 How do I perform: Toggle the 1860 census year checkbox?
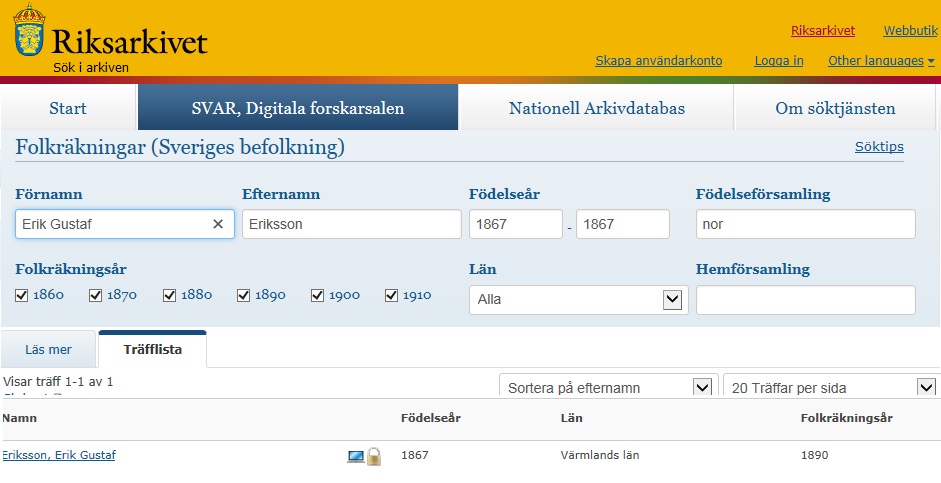coord(22,295)
